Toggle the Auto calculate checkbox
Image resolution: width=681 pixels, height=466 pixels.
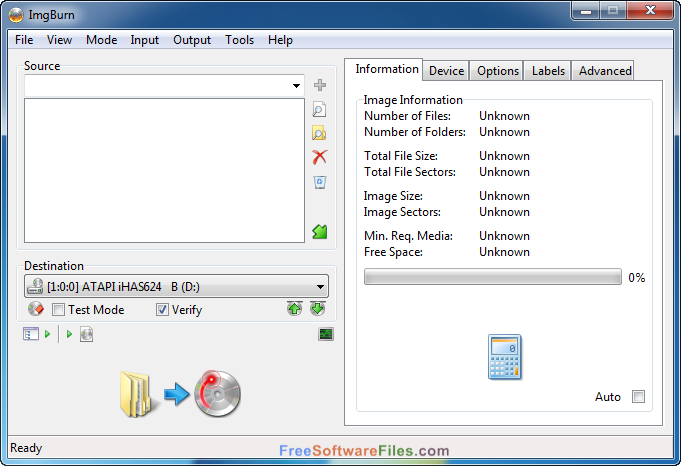click(638, 397)
